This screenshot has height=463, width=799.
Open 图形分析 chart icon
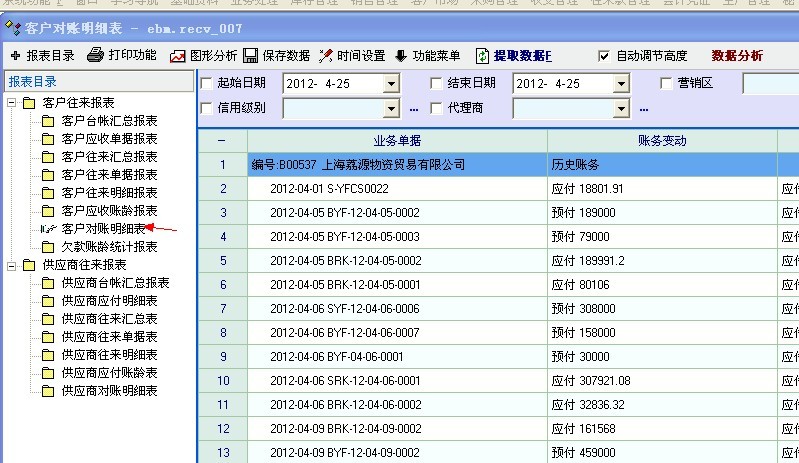[x=178, y=56]
